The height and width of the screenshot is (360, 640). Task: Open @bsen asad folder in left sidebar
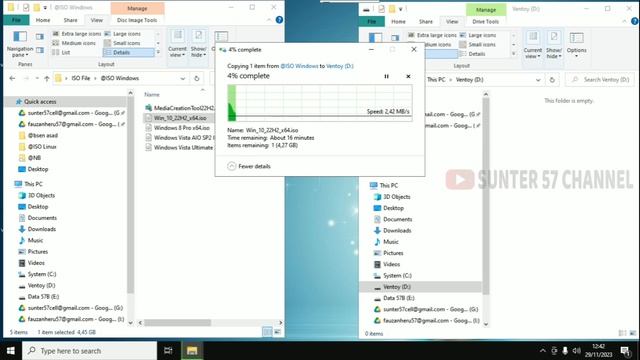click(42, 136)
